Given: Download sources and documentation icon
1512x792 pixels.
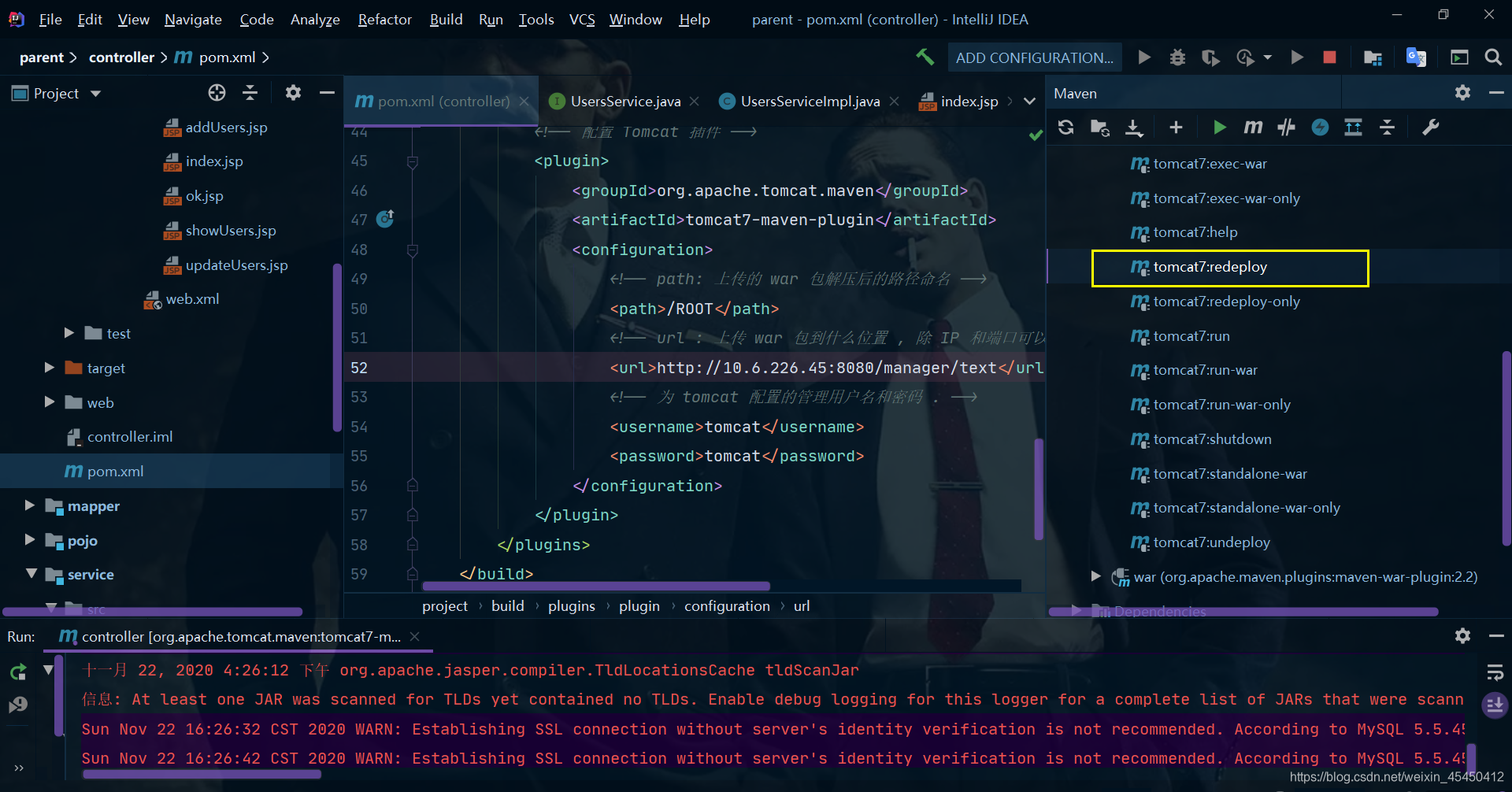Looking at the screenshot, I should pyautogui.click(x=1134, y=128).
